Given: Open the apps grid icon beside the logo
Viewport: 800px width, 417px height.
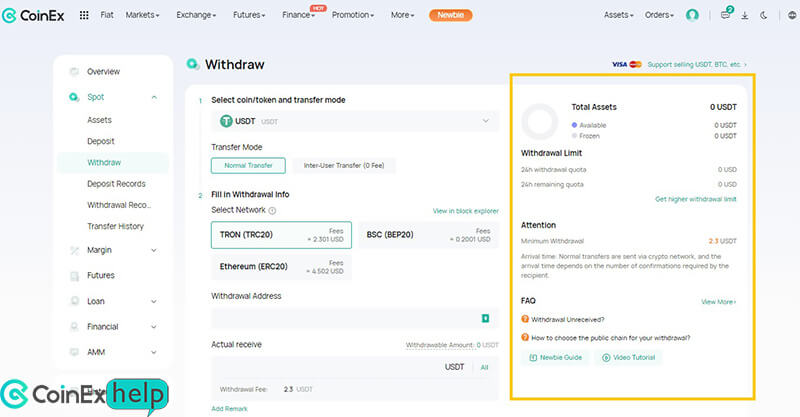Looking at the screenshot, I should (83, 15).
